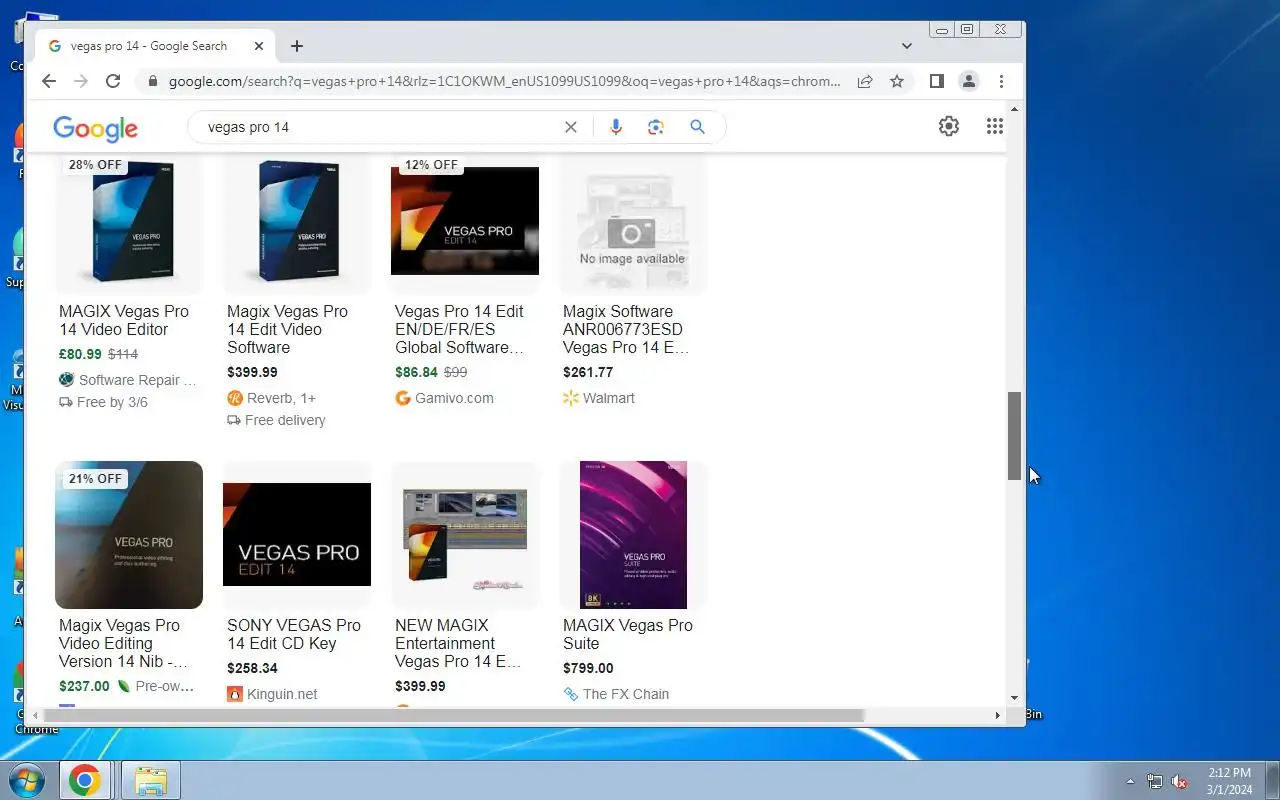Open the Chrome three-dot menu

point(1001,82)
